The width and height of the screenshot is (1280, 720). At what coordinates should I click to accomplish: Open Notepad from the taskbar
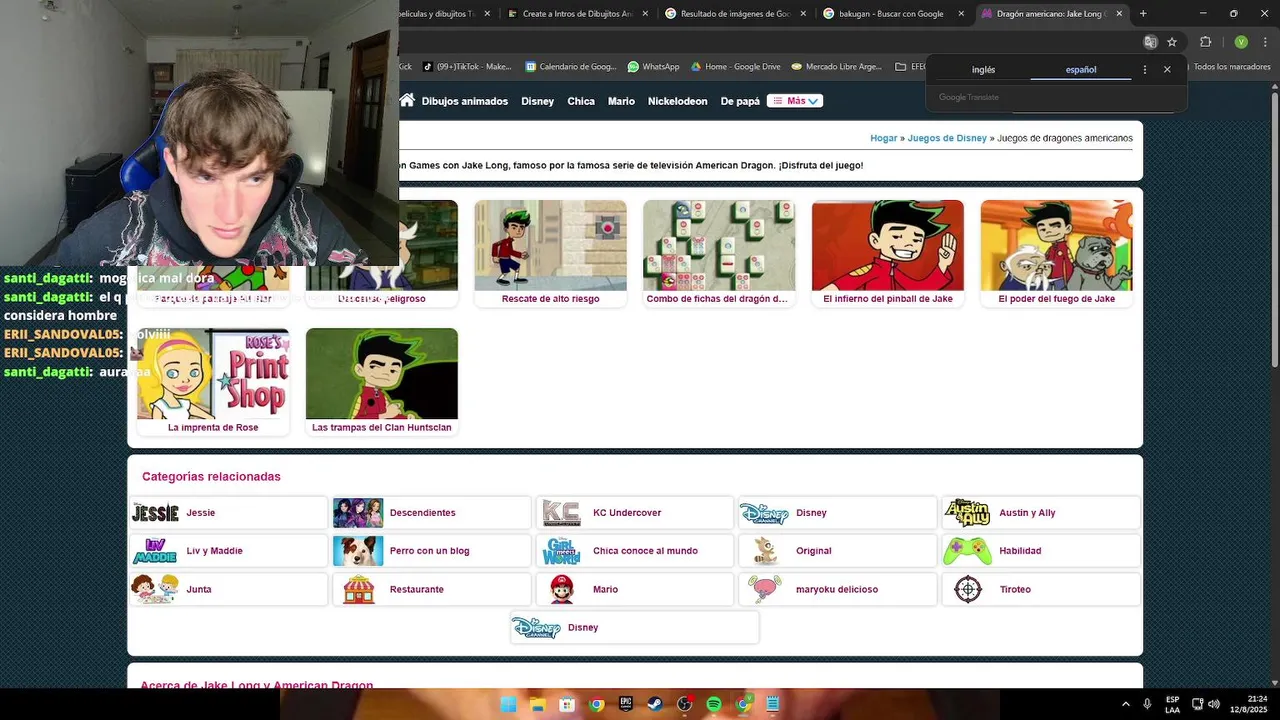(x=773, y=704)
